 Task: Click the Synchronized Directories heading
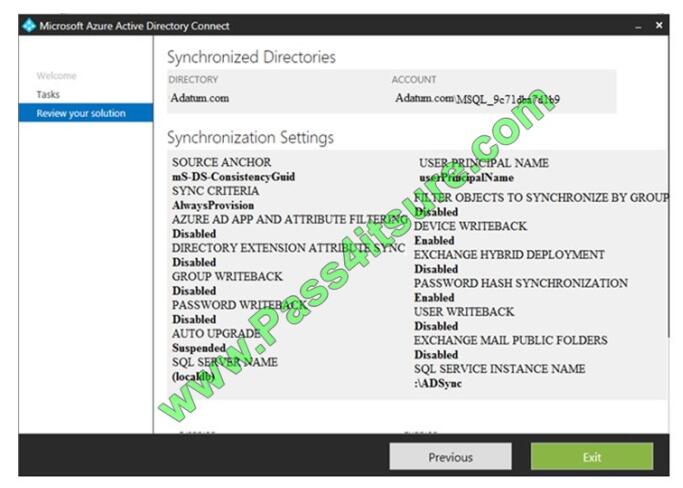click(x=251, y=57)
